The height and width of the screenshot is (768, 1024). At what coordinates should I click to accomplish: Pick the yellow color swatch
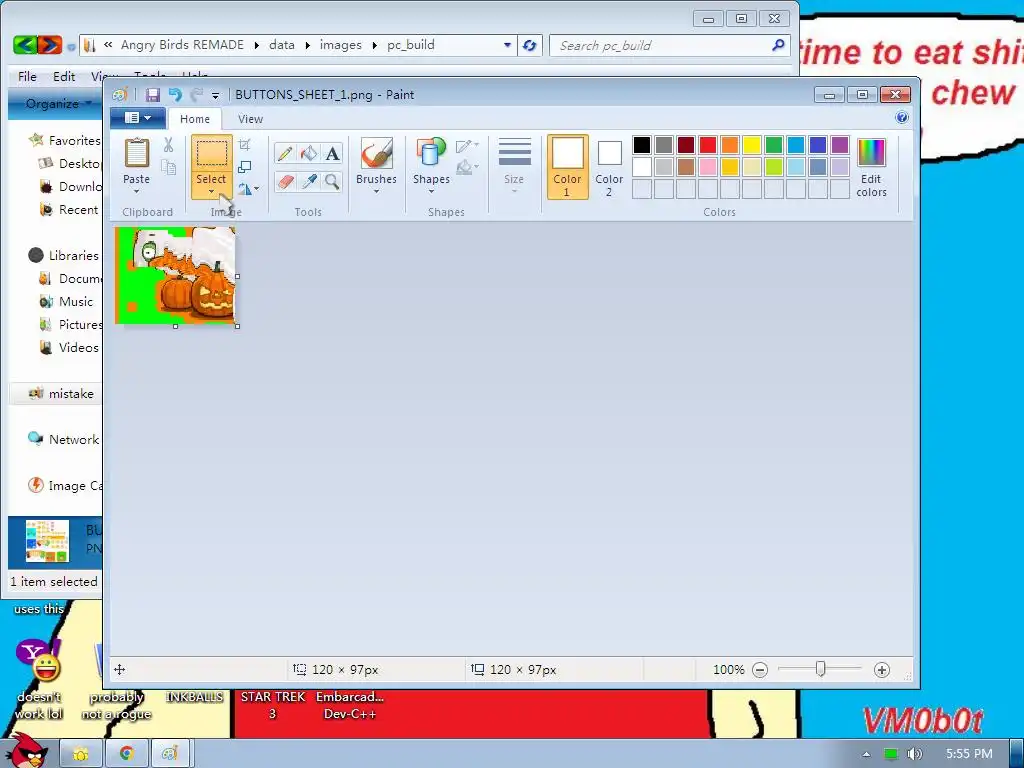pyautogui.click(x=752, y=145)
